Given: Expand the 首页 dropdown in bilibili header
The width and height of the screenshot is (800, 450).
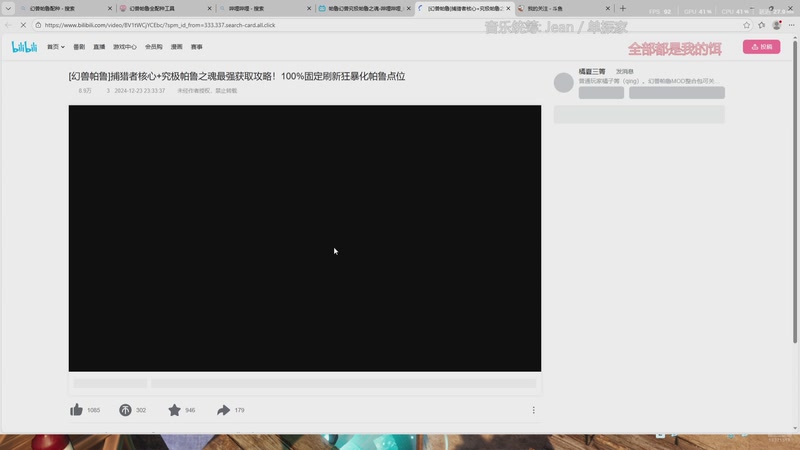Looking at the screenshot, I should coord(56,47).
